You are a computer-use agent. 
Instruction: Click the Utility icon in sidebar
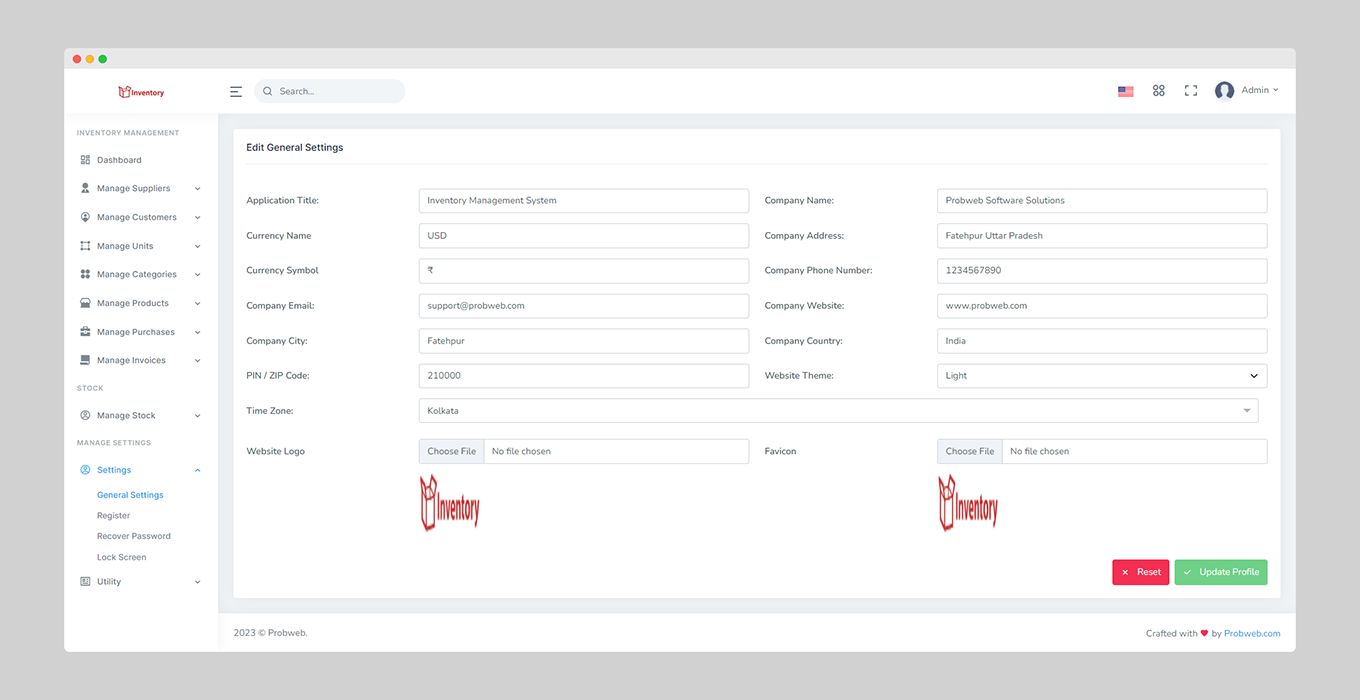(85, 581)
